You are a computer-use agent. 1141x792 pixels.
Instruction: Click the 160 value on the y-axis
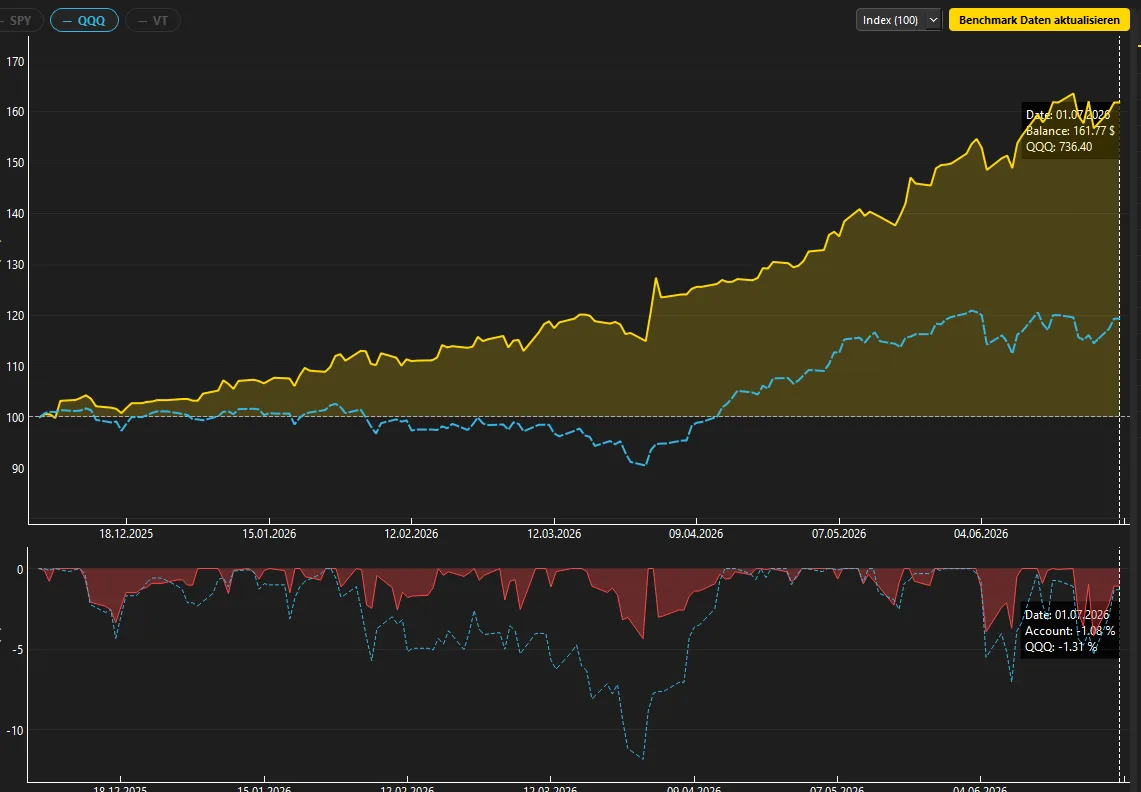pos(15,112)
